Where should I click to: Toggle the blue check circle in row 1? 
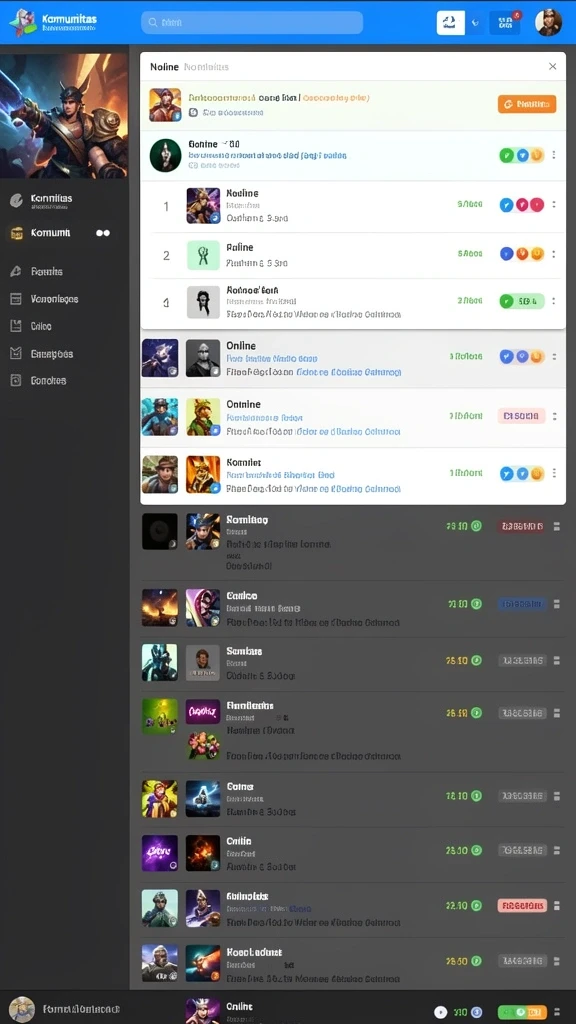(x=506, y=205)
